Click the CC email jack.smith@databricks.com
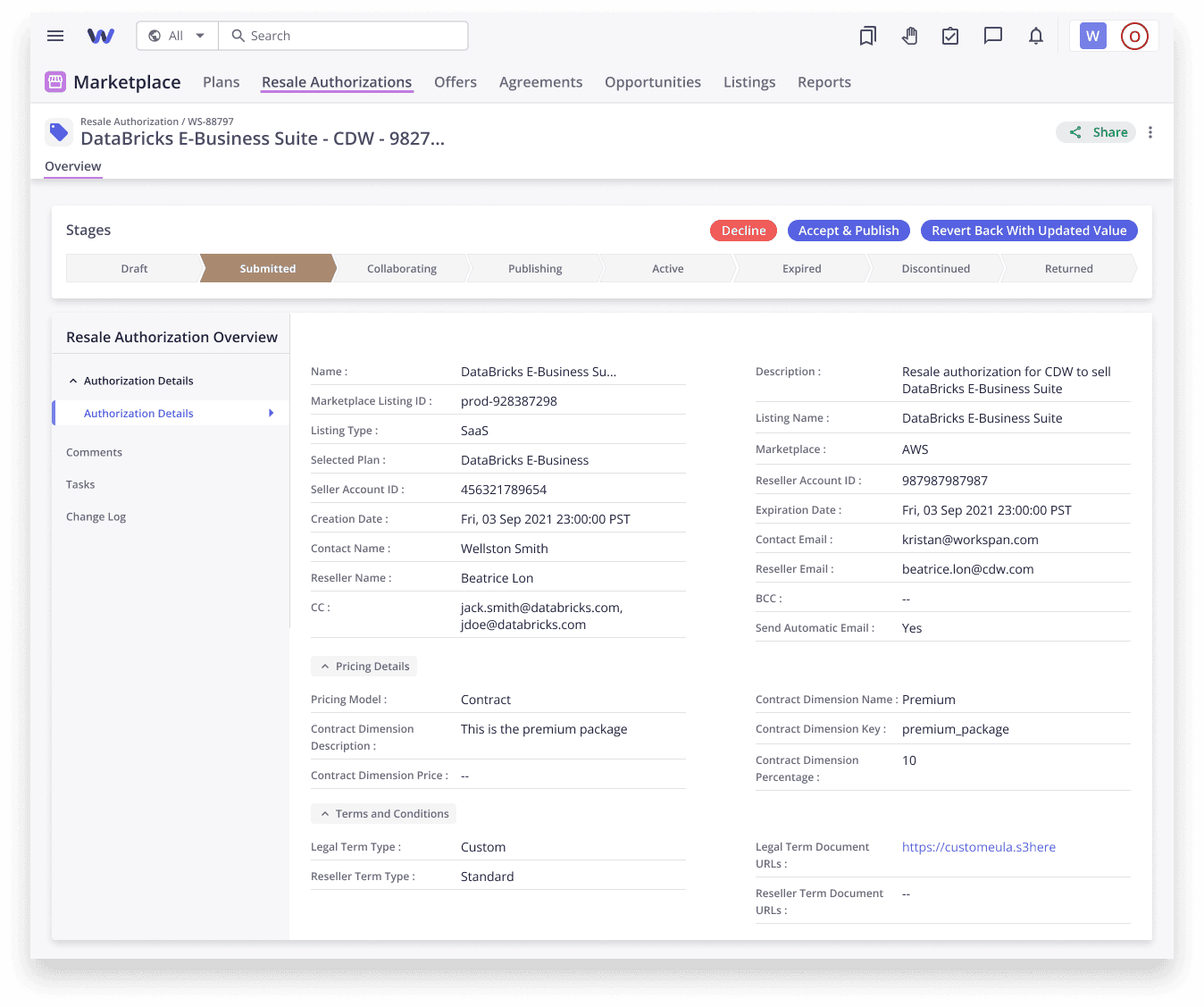 [x=541, y=608]
